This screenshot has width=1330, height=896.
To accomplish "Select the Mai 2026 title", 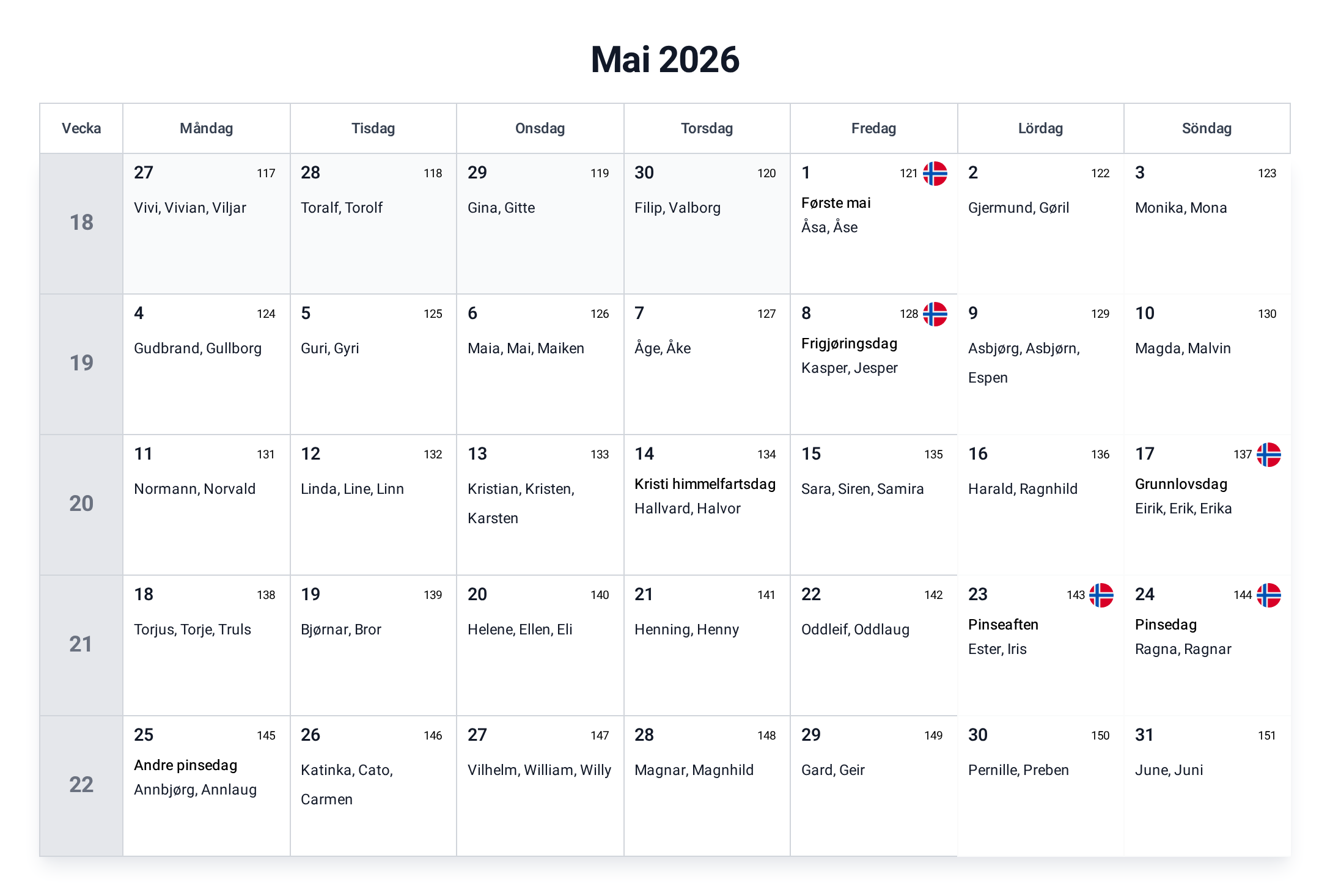I will click(665, 60).
